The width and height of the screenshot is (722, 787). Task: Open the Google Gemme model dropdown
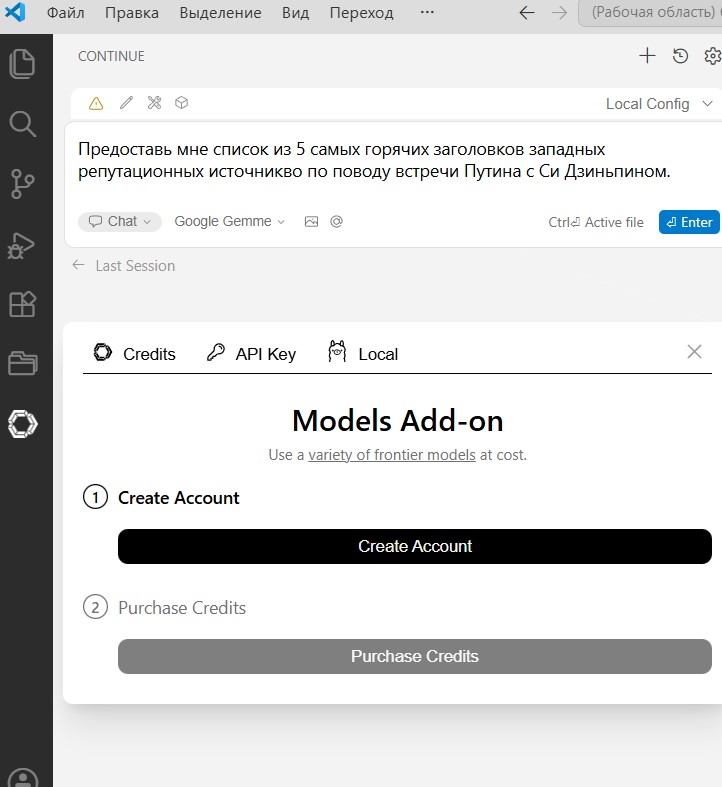229,221
